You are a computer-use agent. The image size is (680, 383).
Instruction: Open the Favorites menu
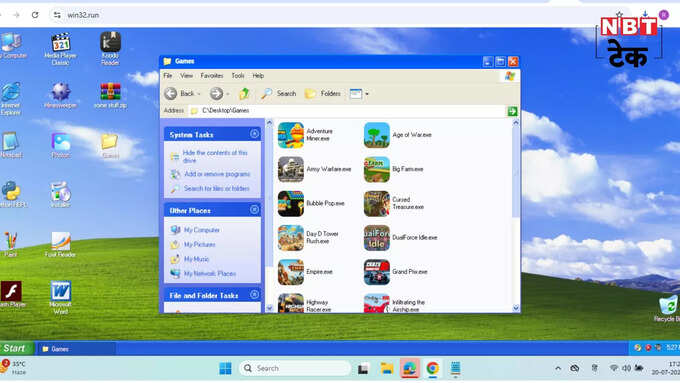pos(212,75)
